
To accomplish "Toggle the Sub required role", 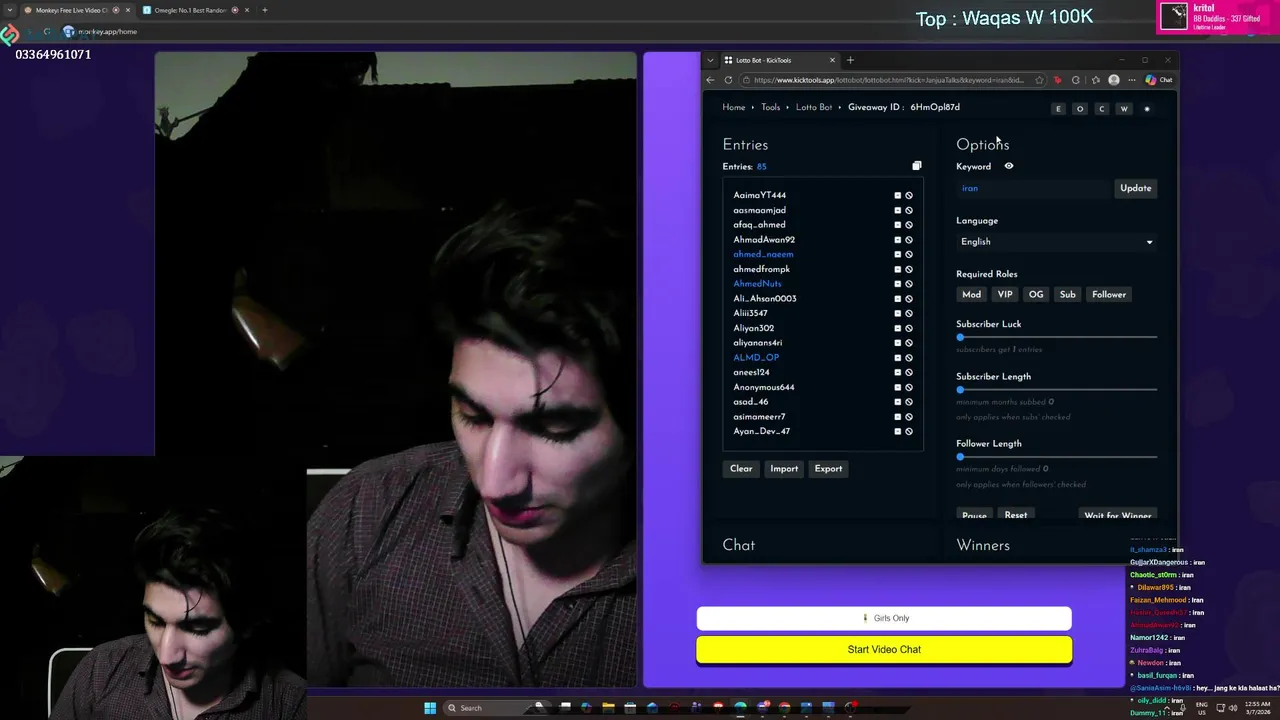I will [1068, 295].
